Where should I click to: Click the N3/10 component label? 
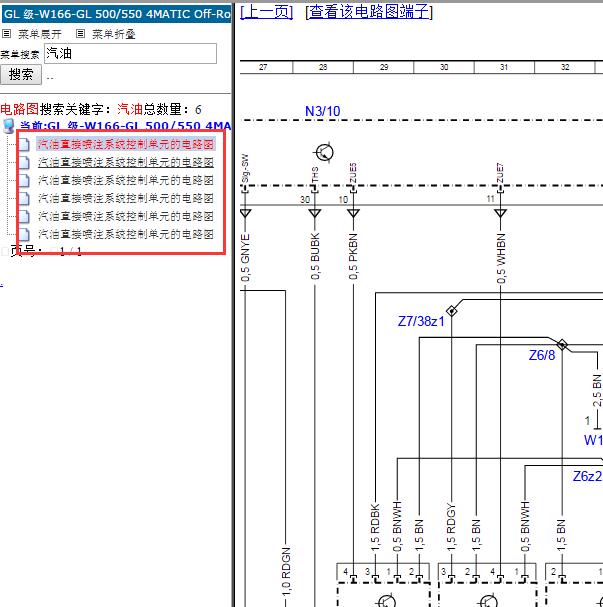click(x=322, y=111)
